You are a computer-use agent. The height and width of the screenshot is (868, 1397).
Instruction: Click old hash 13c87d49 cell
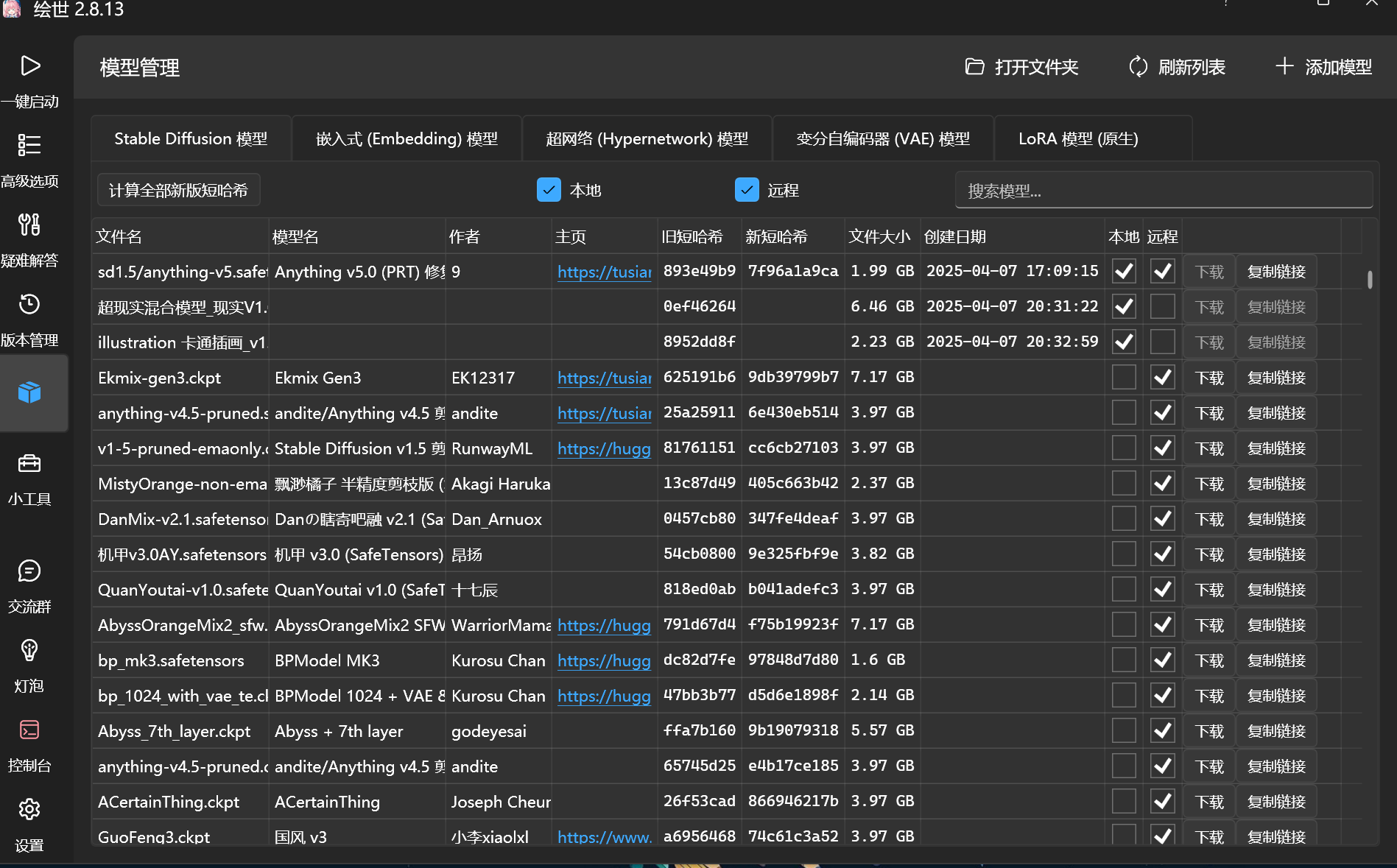pos(700,483)
